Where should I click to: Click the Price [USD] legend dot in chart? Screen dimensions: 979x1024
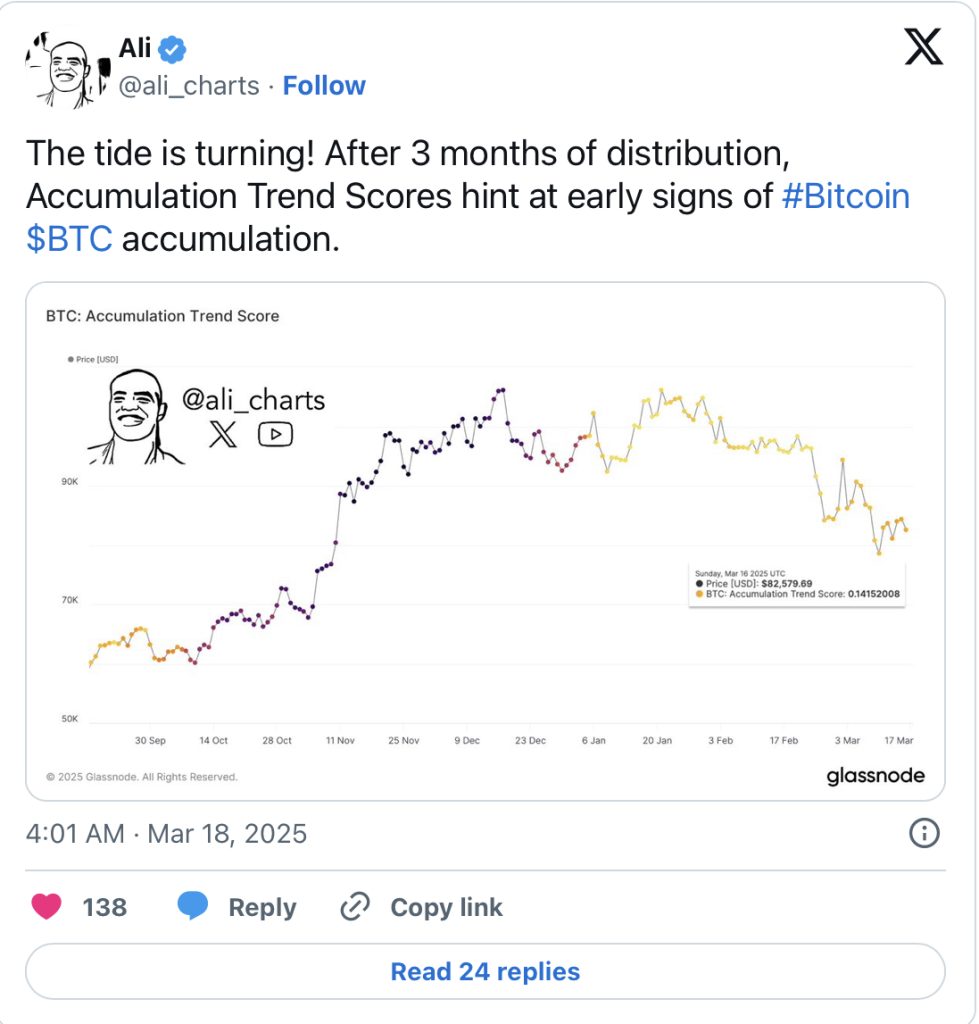(71, 359)
